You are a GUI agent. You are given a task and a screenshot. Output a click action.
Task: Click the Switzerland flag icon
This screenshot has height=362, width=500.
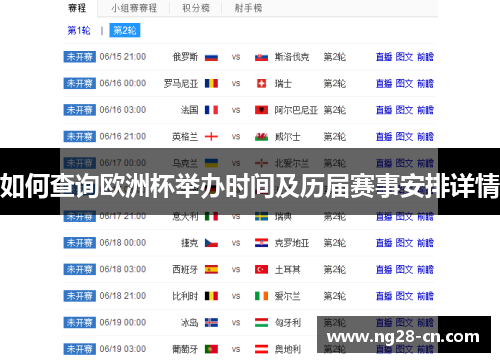pos(261,83)
